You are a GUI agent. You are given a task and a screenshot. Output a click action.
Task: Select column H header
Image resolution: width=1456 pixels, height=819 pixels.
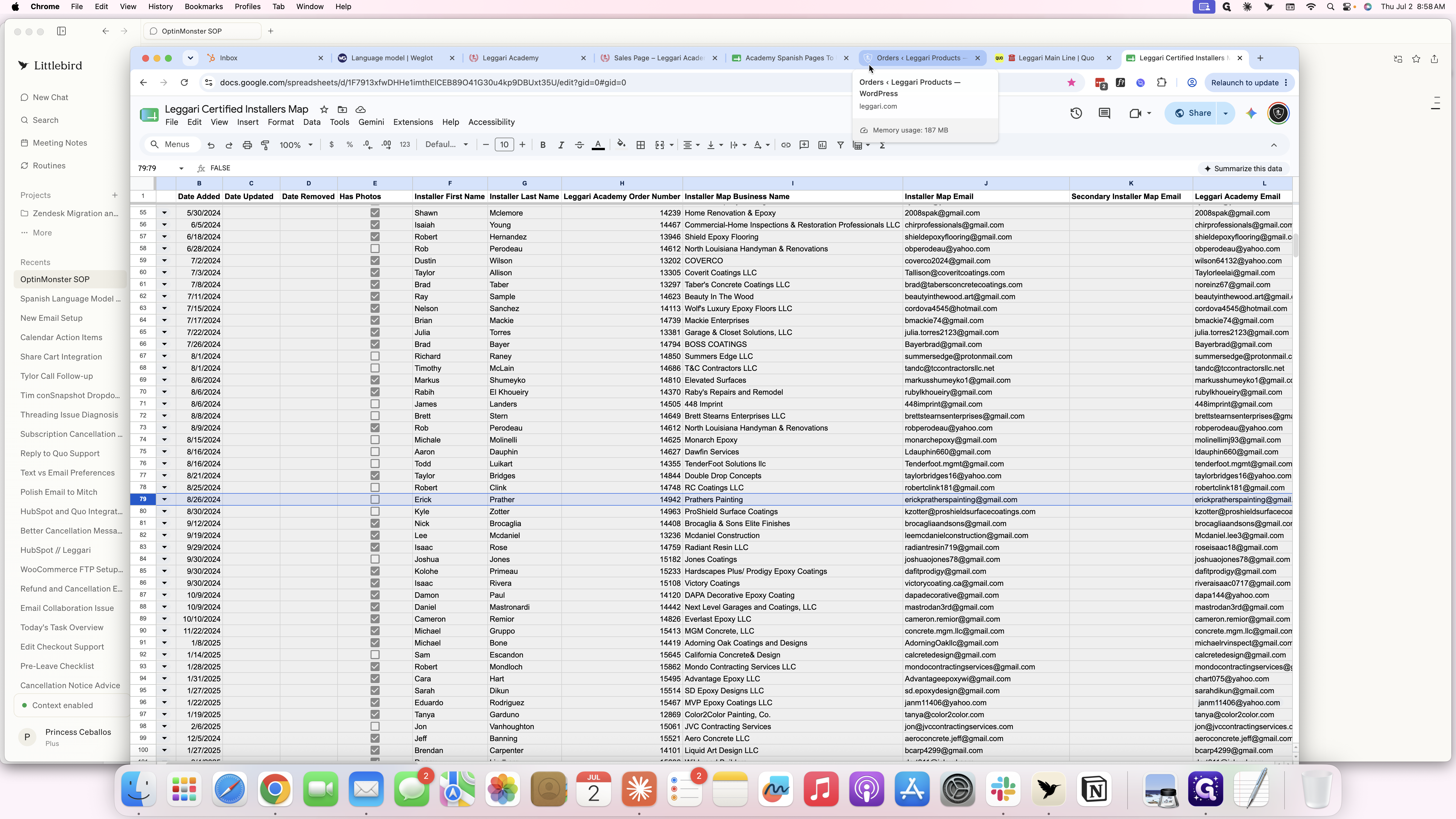coord(622,183)
